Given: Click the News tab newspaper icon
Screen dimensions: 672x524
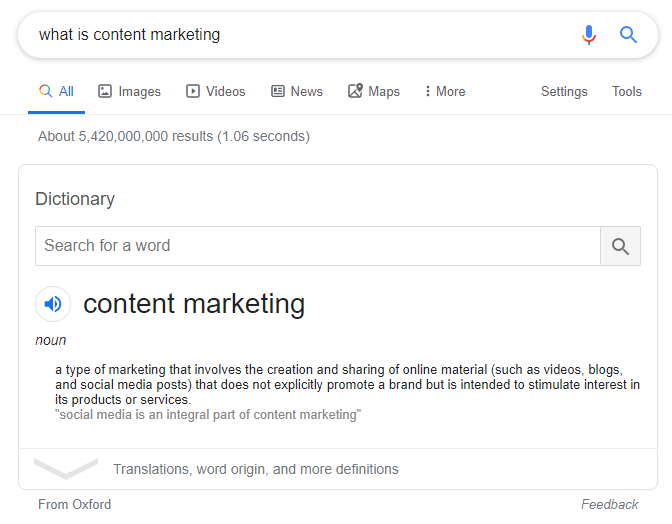Looking at the screenshot, I should pyautogui.click(x=278, y=91).
